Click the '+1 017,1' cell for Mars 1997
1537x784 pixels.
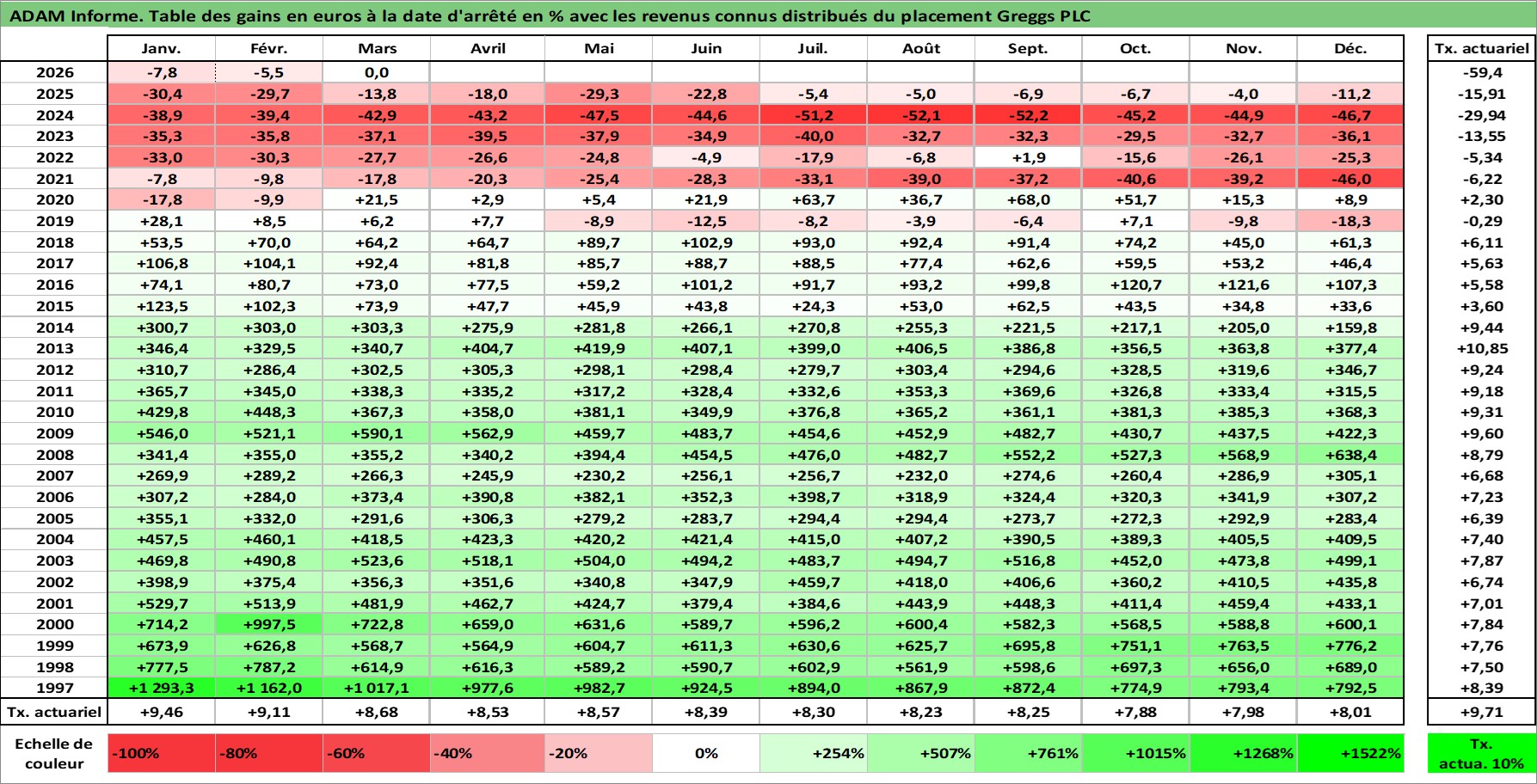376,688
